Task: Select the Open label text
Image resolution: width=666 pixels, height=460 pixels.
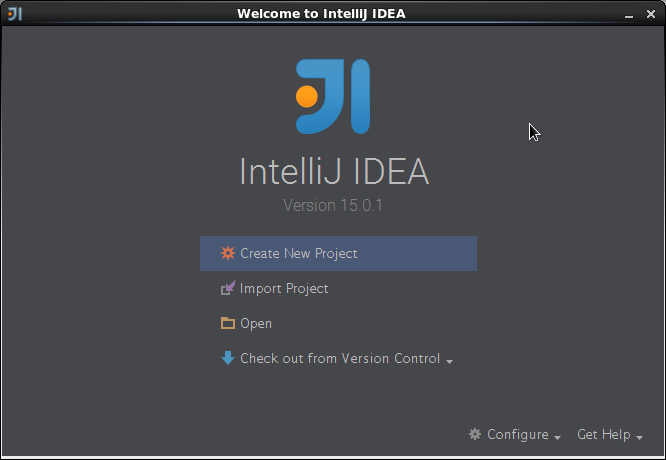Action: click(256, 324)
